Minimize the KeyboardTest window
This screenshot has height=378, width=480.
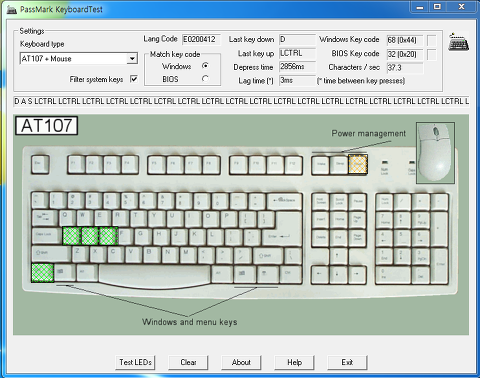coord(420,7)
